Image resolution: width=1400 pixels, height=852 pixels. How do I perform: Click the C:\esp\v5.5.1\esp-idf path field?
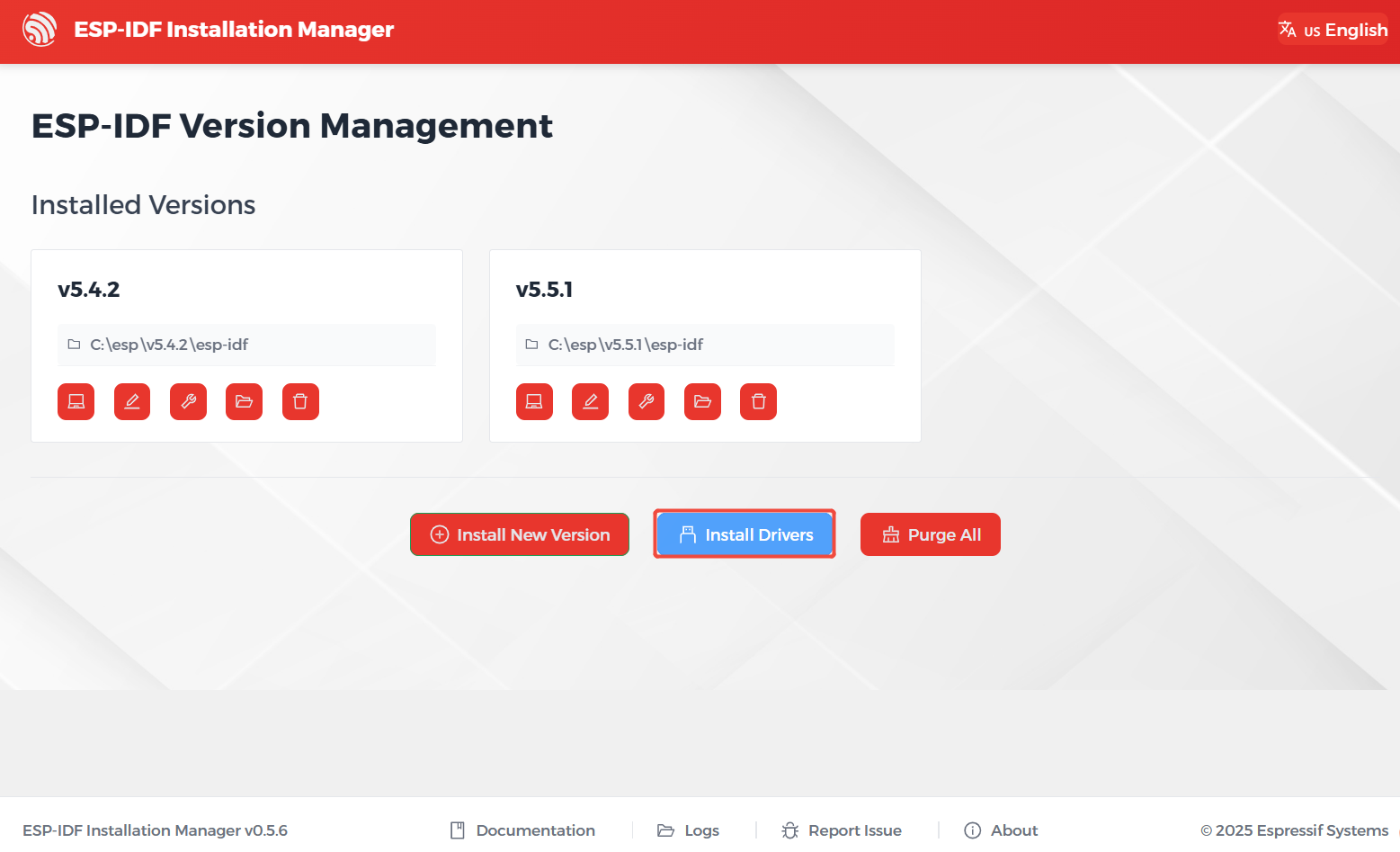(x=705, y=345)
